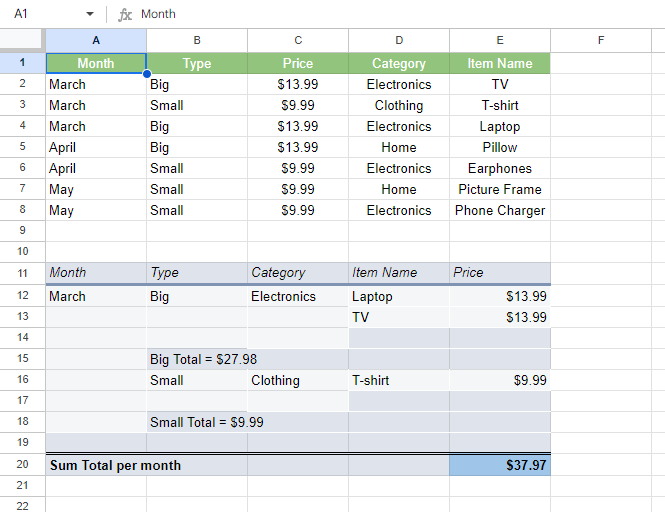Select the row 20 header
Viewport: 665px width, 512px height.
pyautogui.click(x=22, y=465)
